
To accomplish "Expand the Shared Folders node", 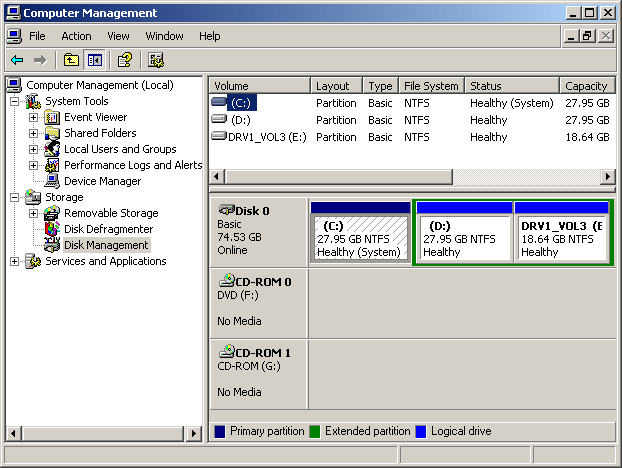I will (34, 133).
